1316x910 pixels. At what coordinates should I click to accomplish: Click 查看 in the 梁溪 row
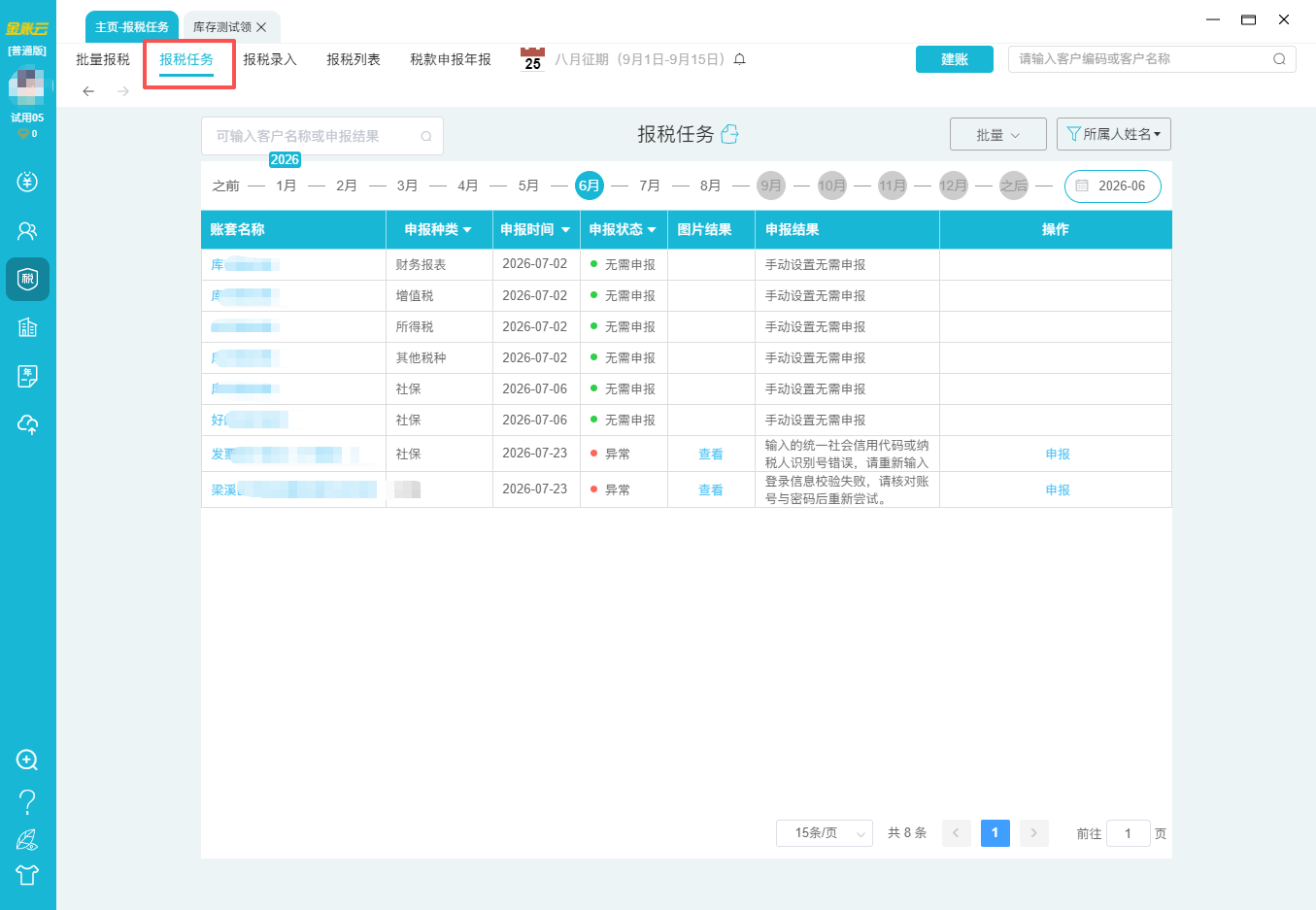click(711, 490)
